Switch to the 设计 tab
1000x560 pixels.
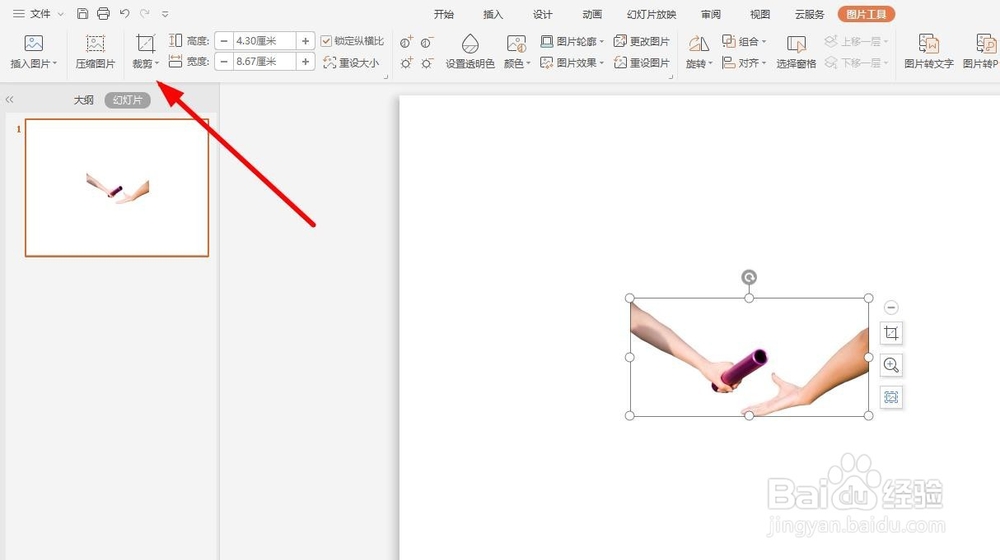tap(542, 14)
